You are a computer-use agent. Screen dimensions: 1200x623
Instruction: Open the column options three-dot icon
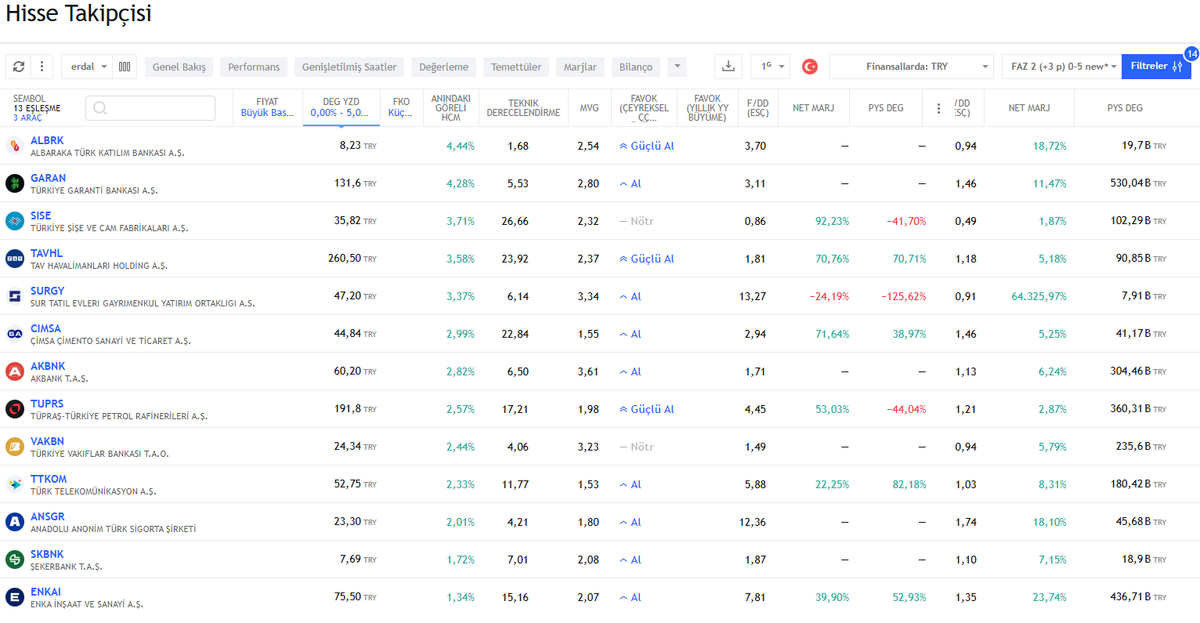pyautogui.click(x=938, y=108)
